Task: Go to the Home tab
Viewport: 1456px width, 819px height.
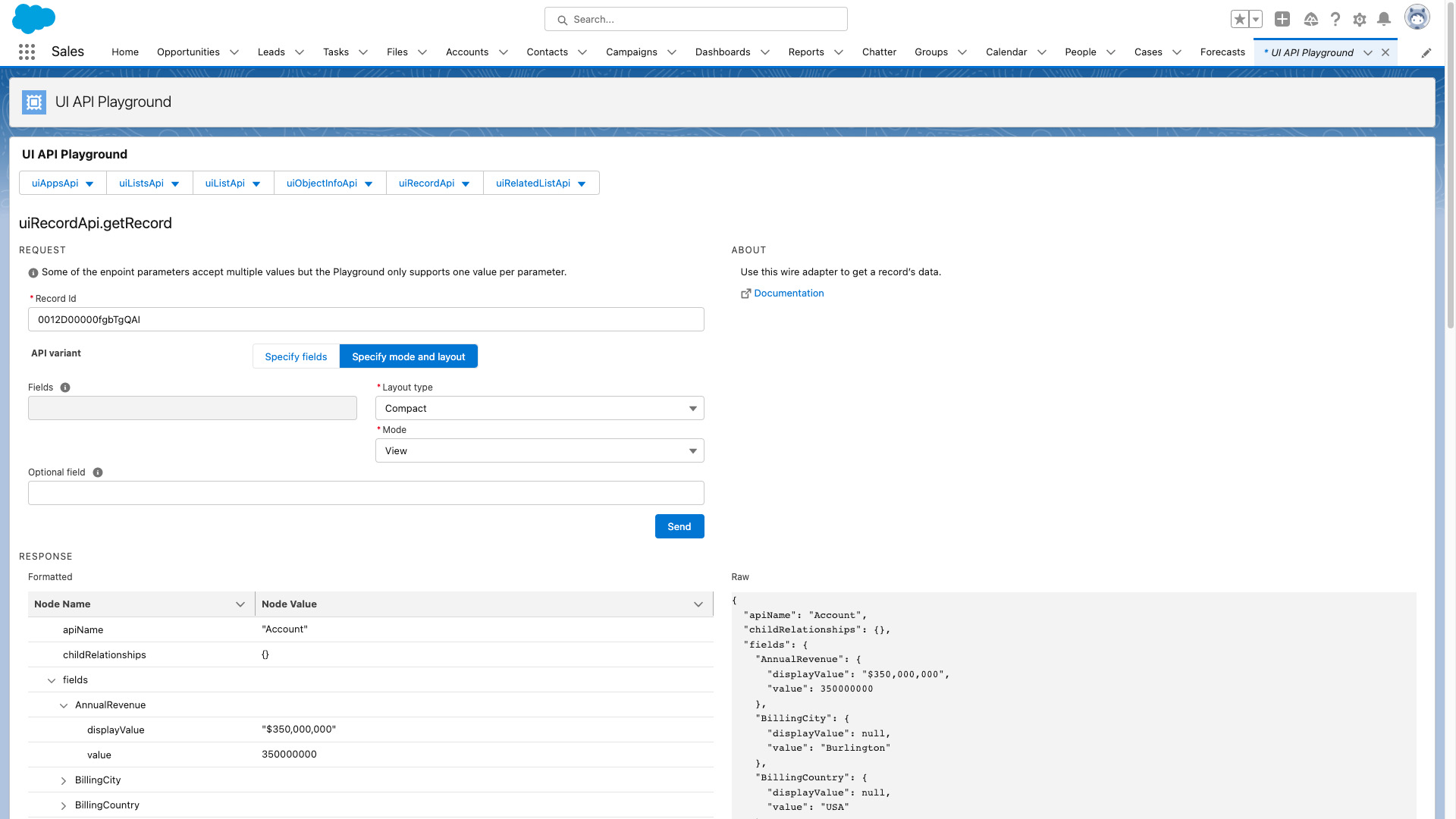Action: point(125,52)
